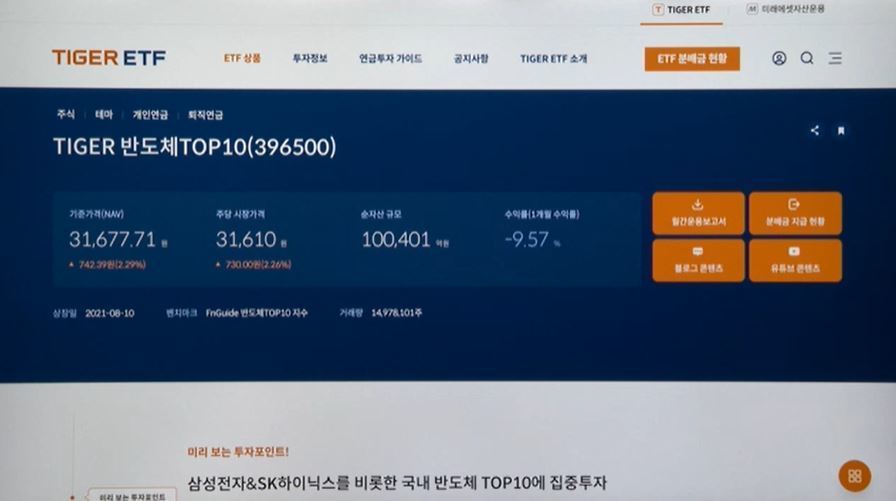
Task: Open the hamburger full menu icon
Action: point(835,58)
